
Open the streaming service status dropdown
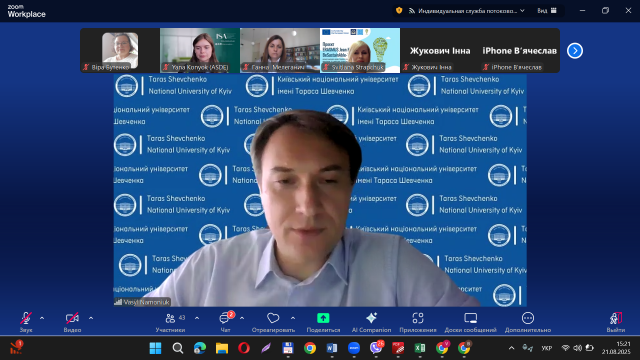[x=467, y=11]
